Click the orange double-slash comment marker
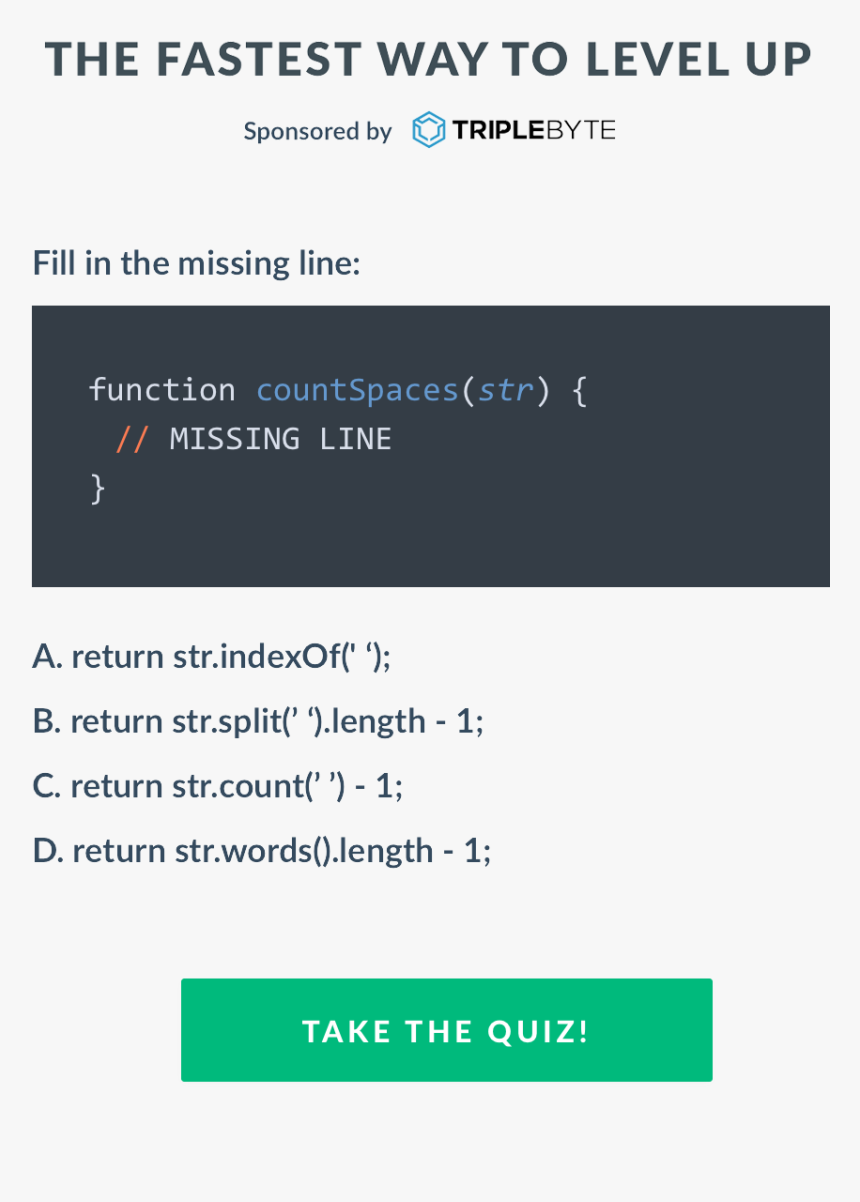The width and height of the screenshot is (860, 1202). coord(131,439)
